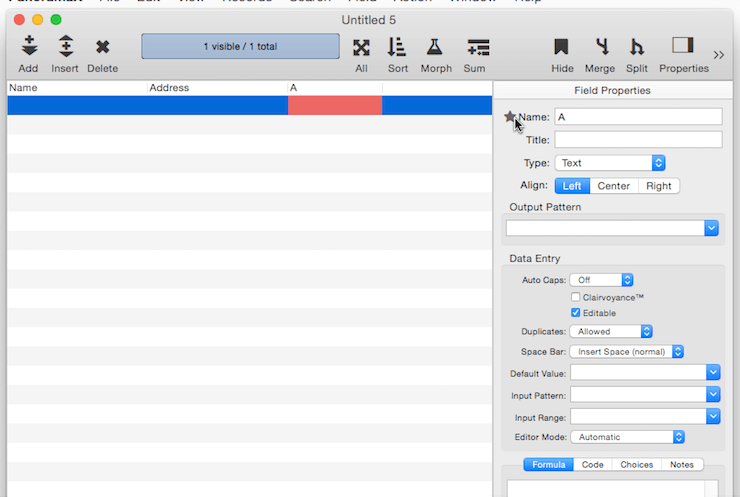Viewport: 740px width, 497px height.
Task: Click the Add record toolbar icon
Action: [x=29, y=47]
